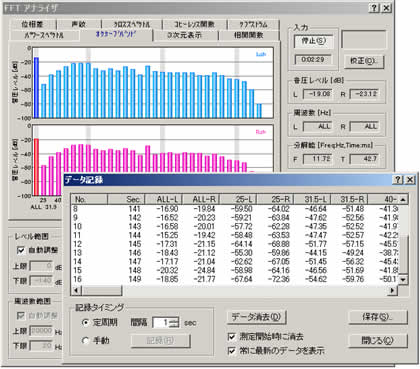
Task: Select the 定周期 radio button
Action: click(86, 323)
